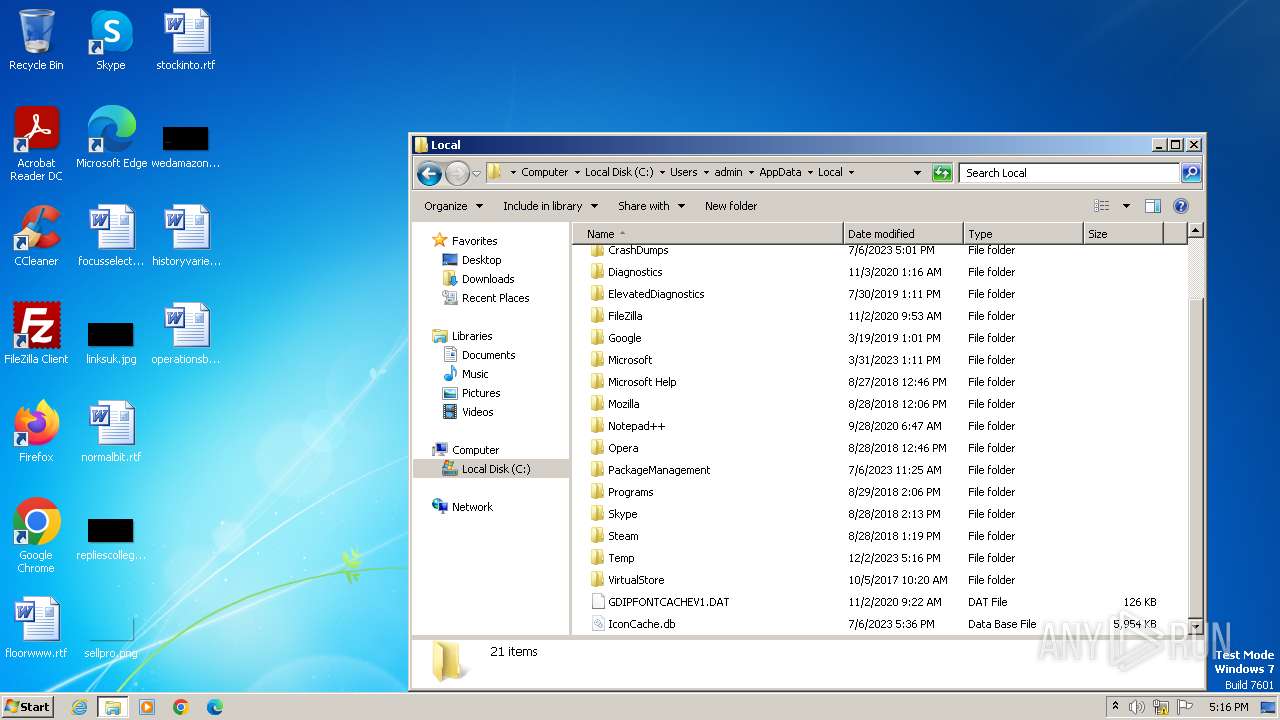Image resolution: width=1280 pixels, height=720 pixels.
Task: Open the Recycle Bin desktop icon
Action: [x=36, y=40]
